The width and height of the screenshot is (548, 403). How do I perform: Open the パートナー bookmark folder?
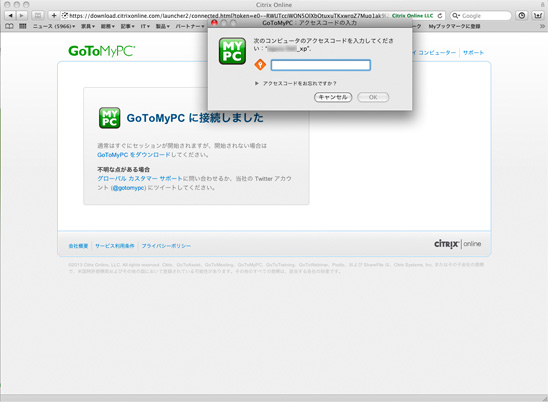point(190,26)
